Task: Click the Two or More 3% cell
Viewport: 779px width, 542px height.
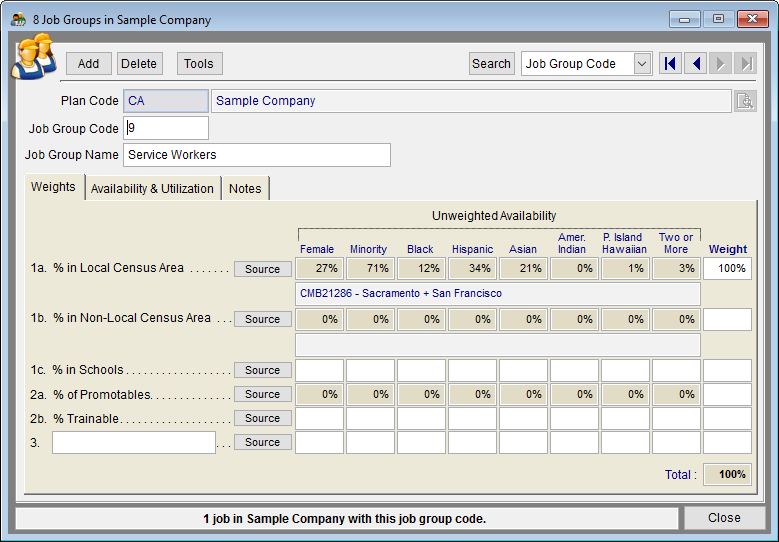Action: click(x=676, y=269)
